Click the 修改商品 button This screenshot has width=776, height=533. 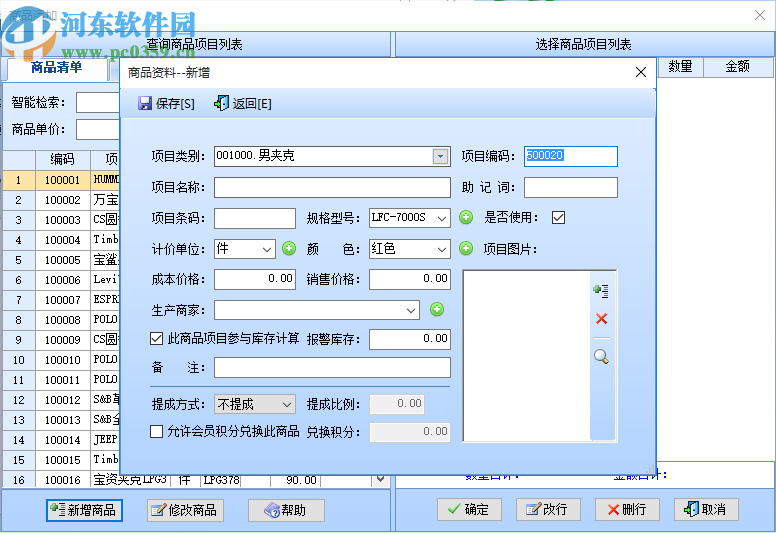click(185, 510)
